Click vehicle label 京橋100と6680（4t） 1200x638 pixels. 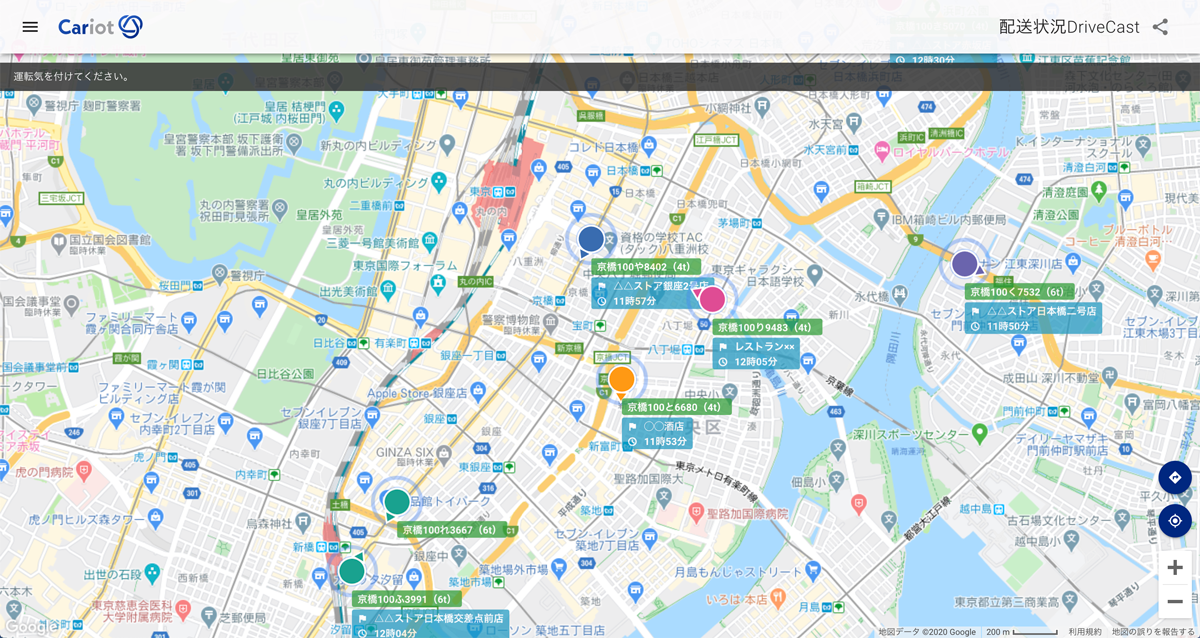click(x=676, y=407)
